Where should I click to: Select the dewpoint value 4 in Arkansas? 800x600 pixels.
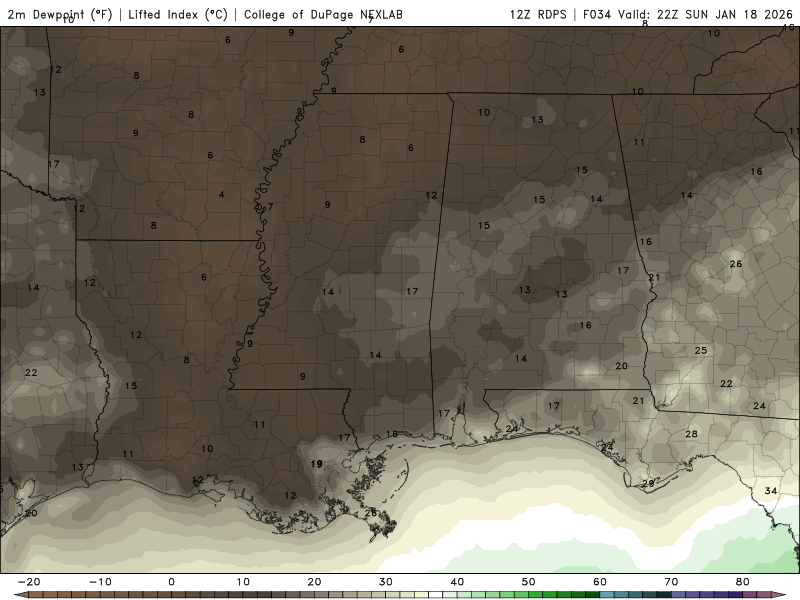221,194
